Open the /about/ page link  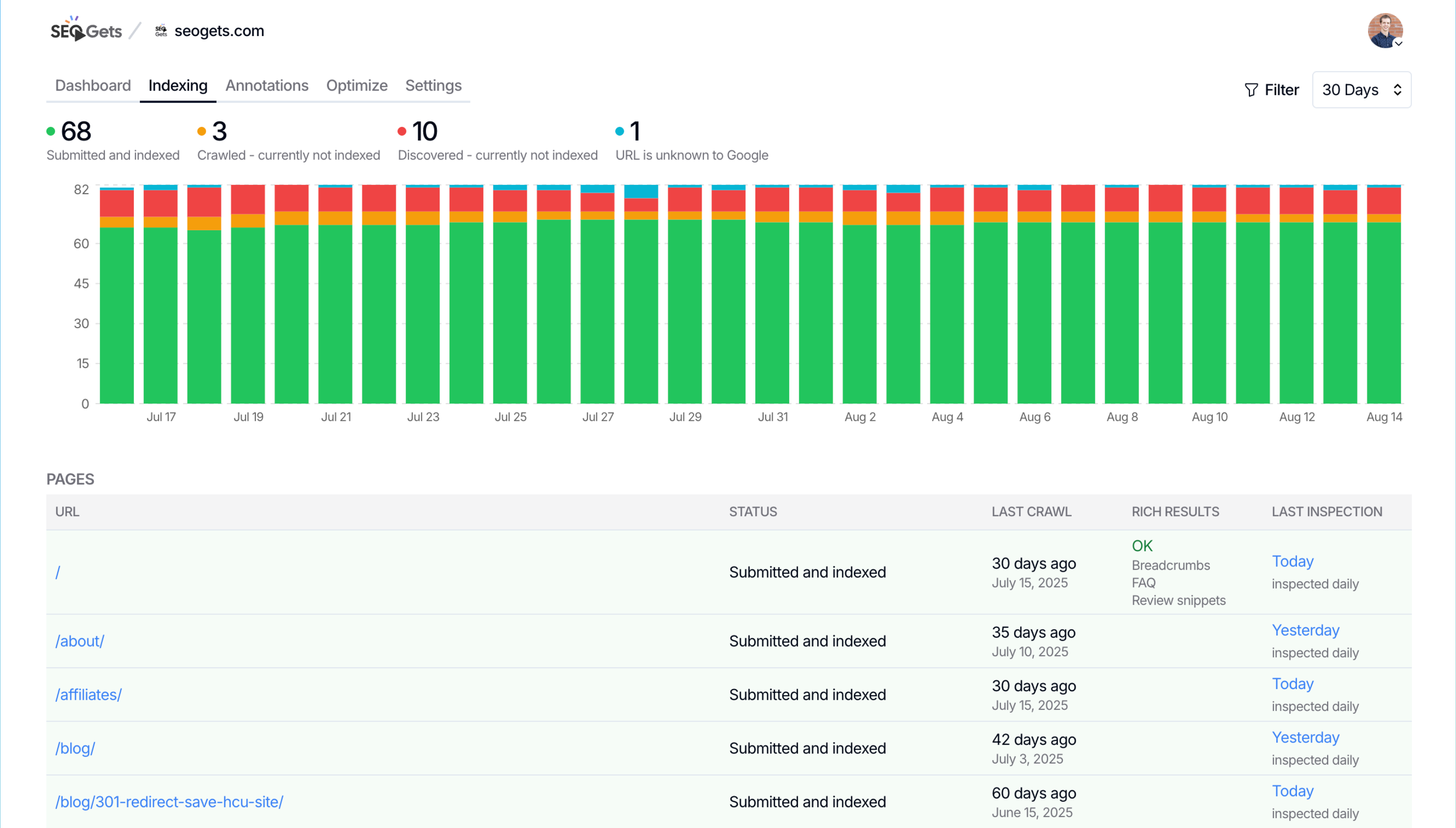[x=80, y=641]
